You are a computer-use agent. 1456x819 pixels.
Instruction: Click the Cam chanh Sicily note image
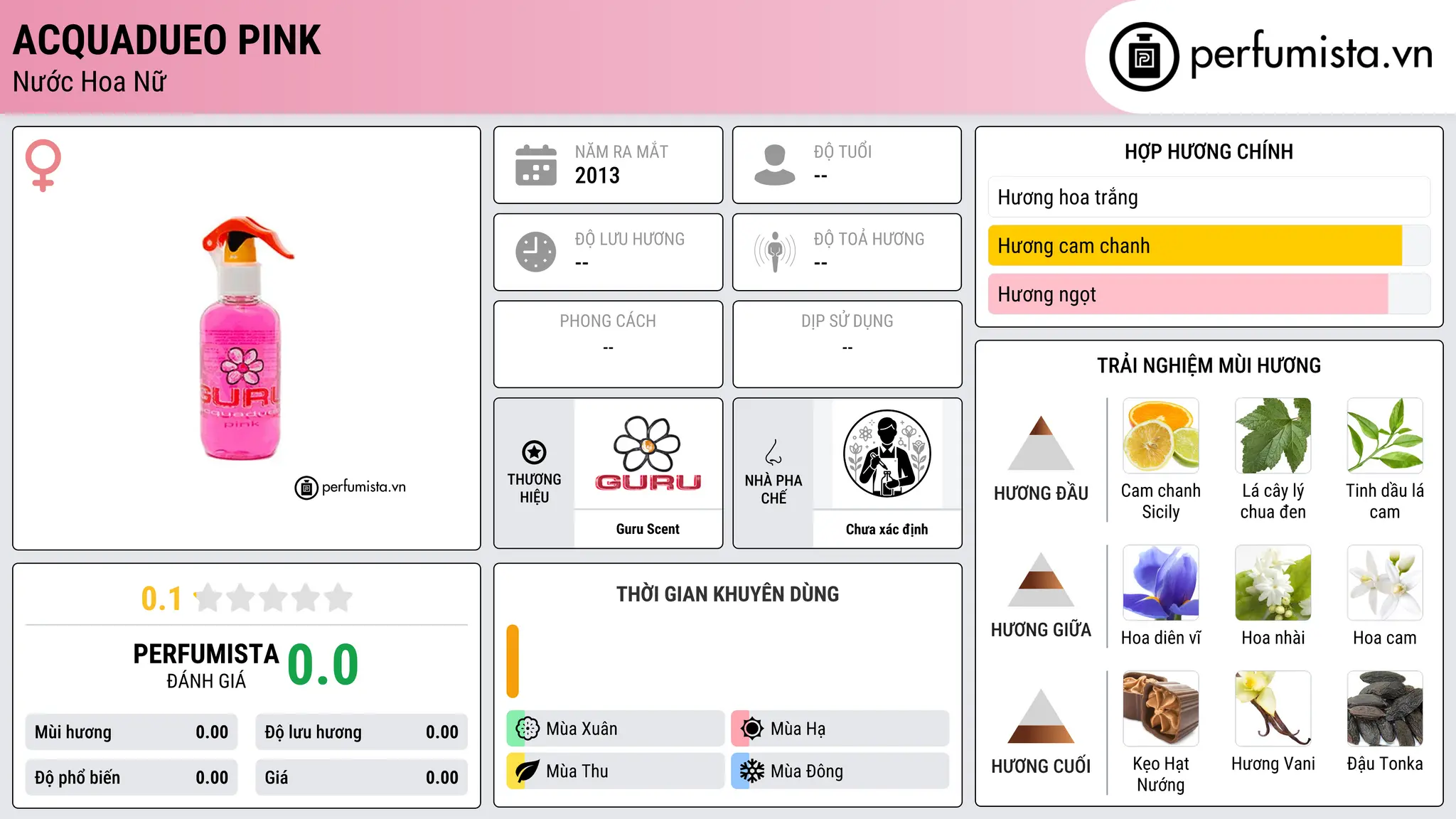point(1161,436)
